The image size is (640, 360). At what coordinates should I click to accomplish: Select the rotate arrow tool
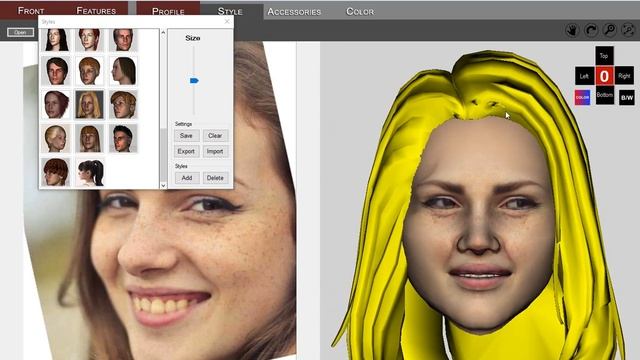(x=591, y=30)
